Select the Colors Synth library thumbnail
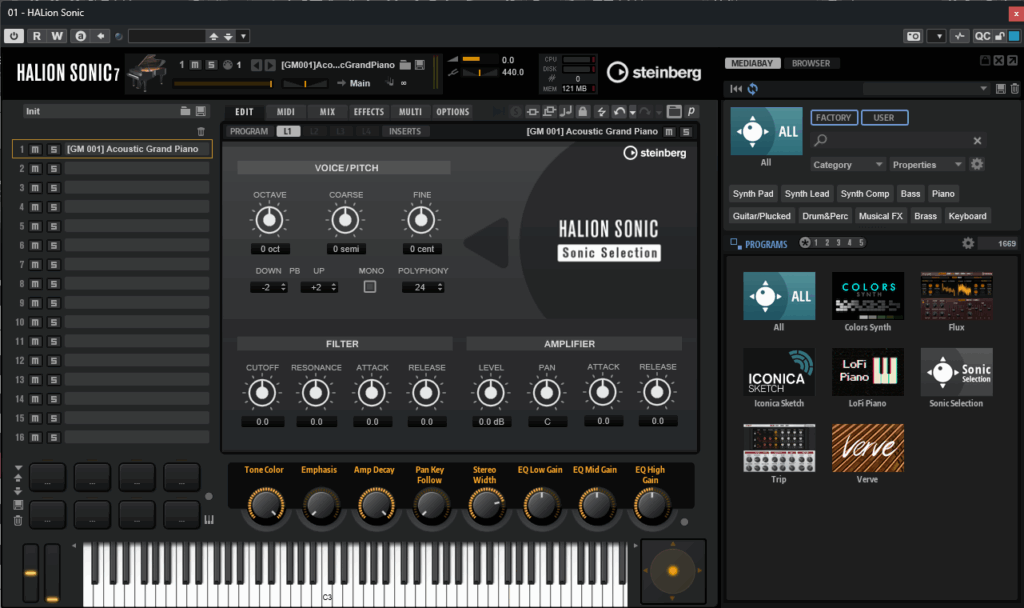 (867, 295)
